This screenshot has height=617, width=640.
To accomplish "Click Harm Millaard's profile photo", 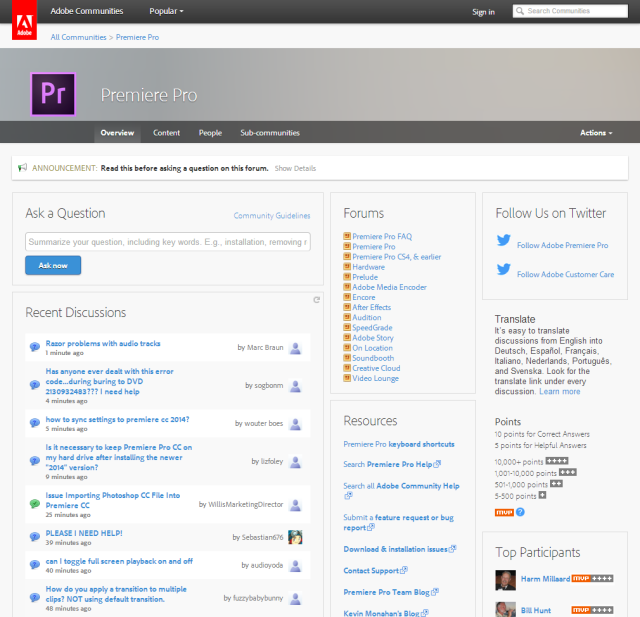I will pyautogui.click(x=505, y=580).
